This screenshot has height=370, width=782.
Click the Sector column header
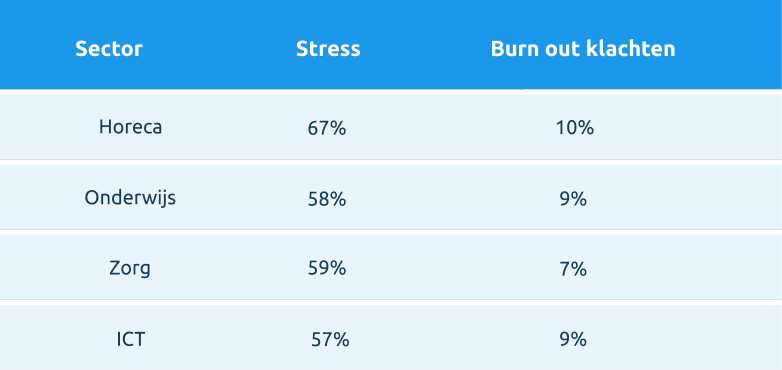pyautogui.click(x=109, y=49)
